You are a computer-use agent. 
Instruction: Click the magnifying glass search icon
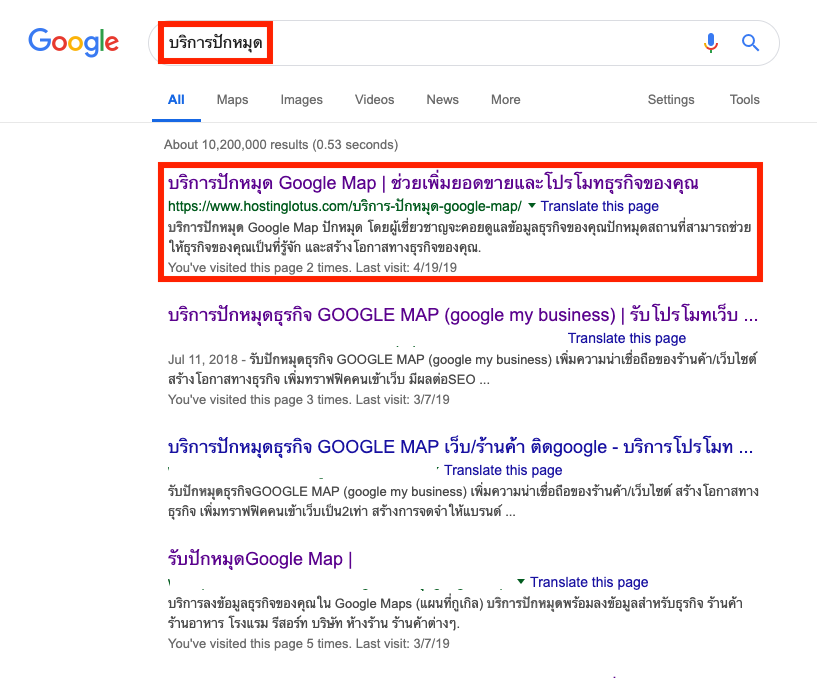click(x=750, y=43)
